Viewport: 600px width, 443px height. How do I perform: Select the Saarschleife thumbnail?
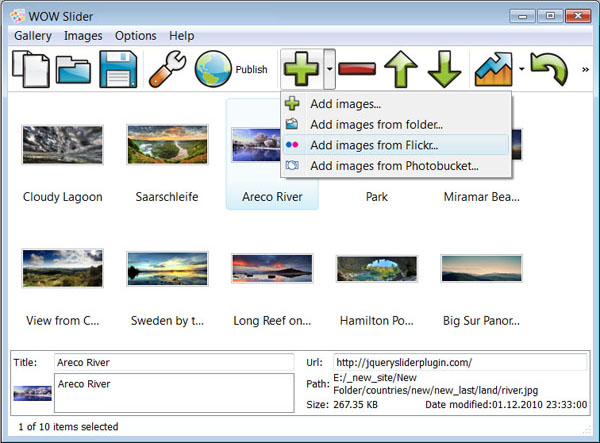click(167, 145)
